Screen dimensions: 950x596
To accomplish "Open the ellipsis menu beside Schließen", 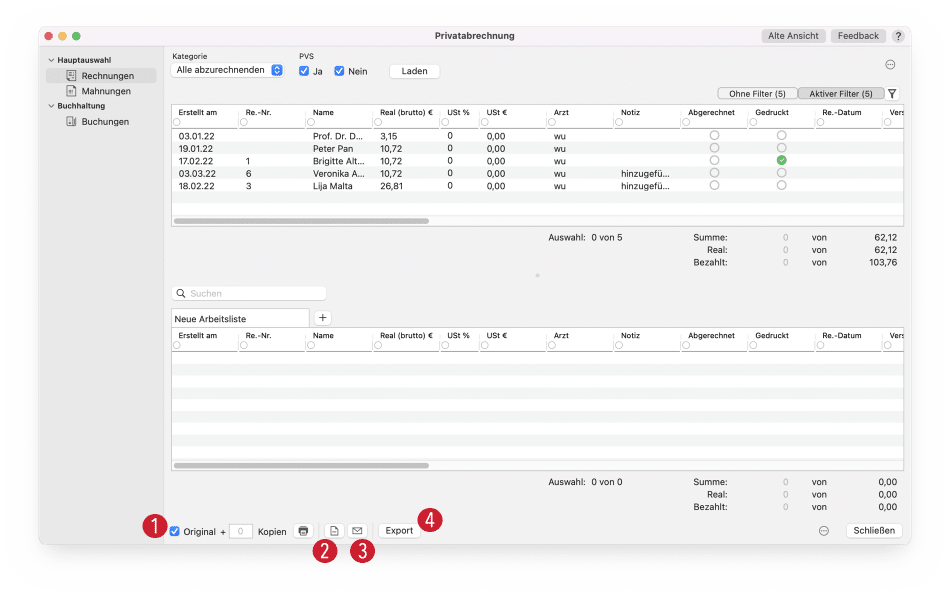I will pos(823,531).
